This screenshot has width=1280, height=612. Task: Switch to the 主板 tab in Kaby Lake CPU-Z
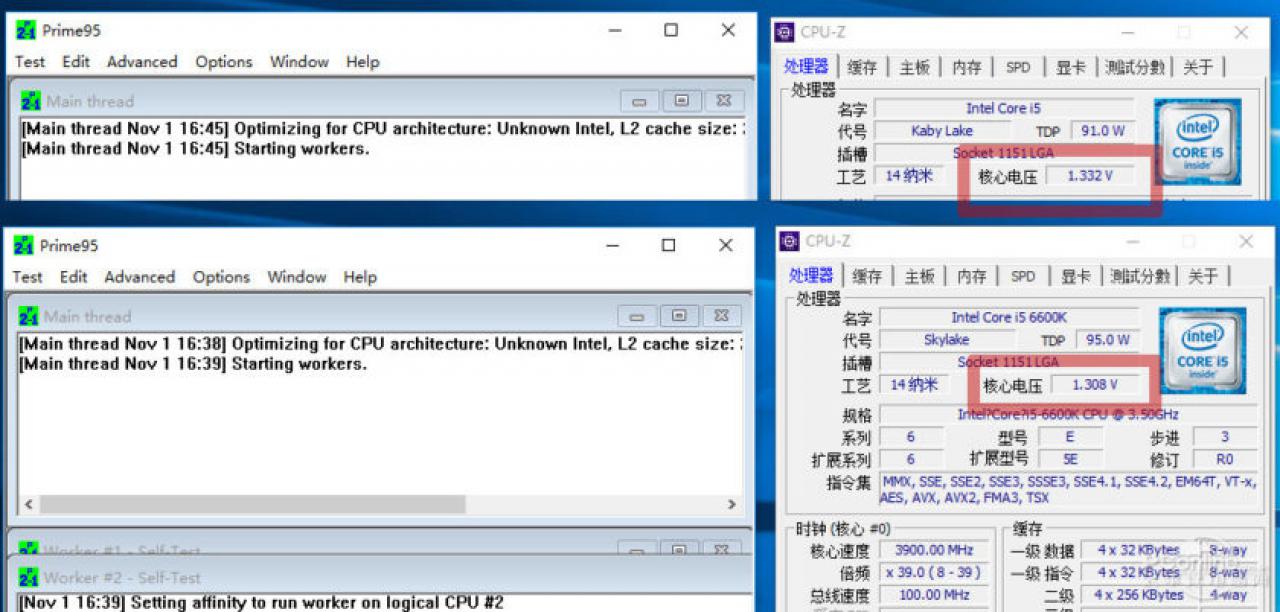click(x=915, y=67)
